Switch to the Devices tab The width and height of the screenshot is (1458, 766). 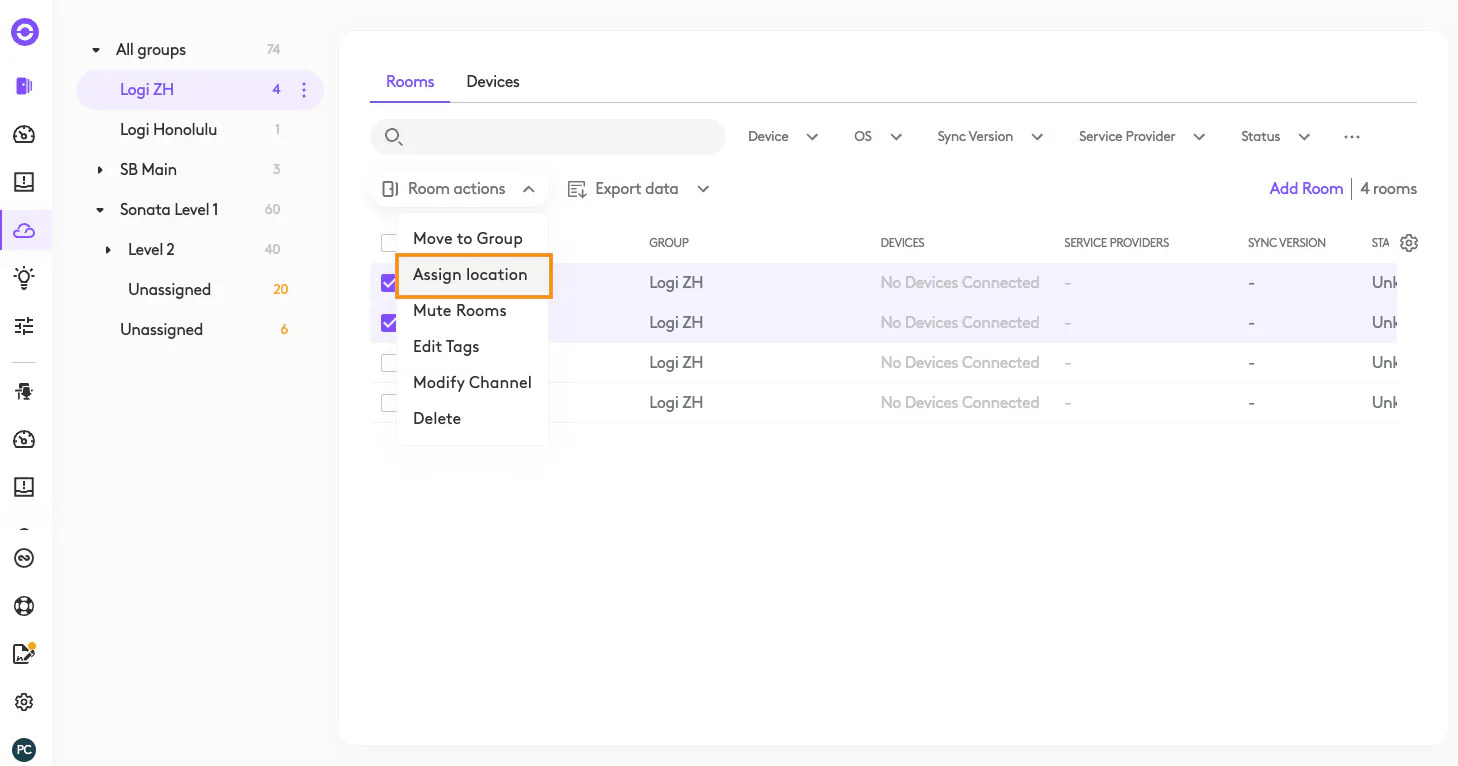(x=493, y=82)
